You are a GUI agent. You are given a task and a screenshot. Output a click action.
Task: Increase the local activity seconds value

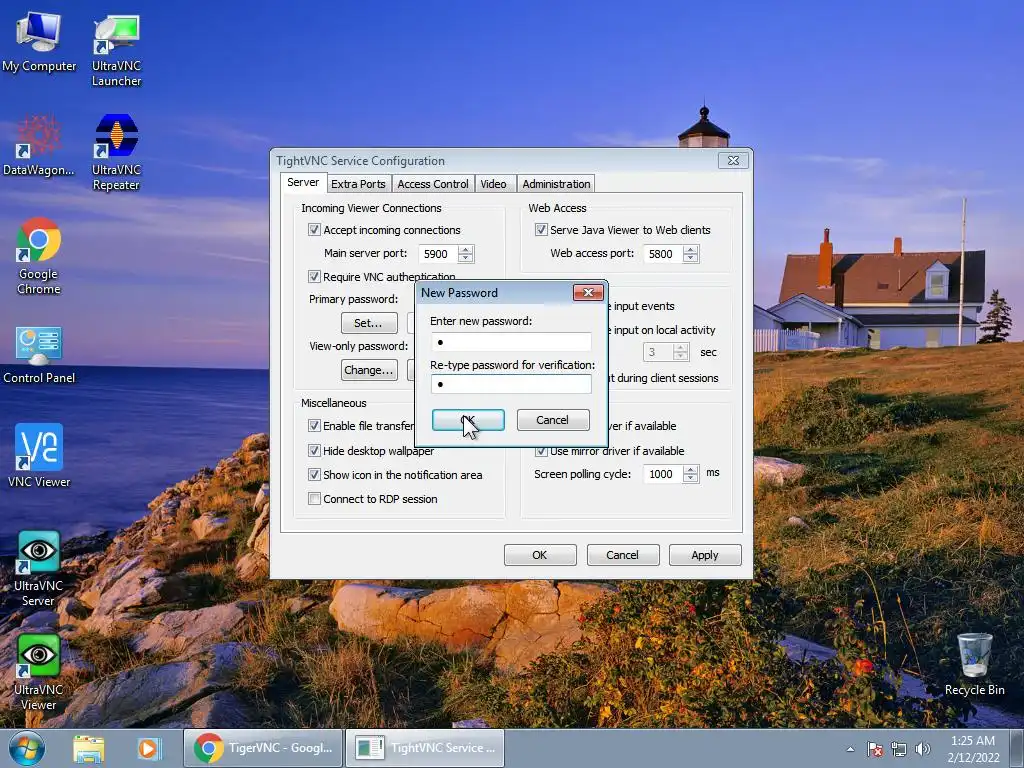coord(680,347)
